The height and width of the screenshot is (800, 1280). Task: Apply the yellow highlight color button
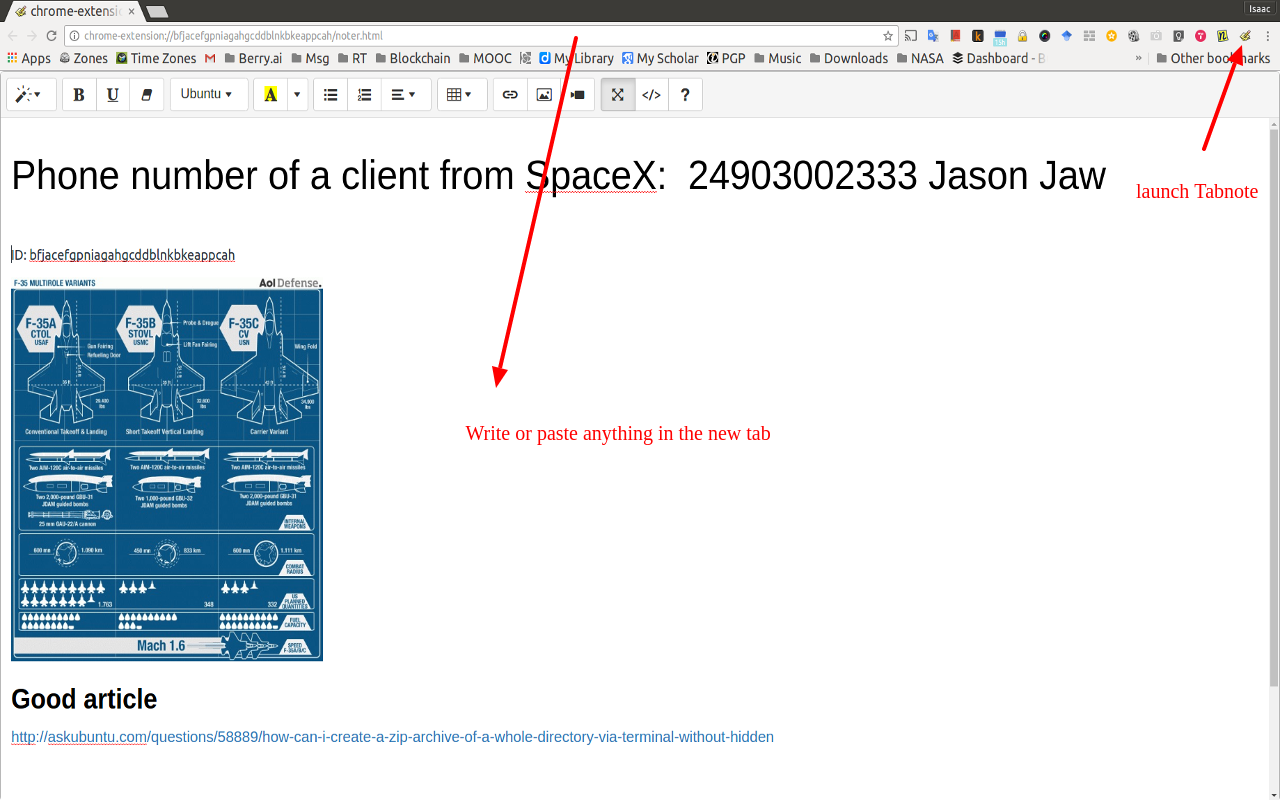click(x=270, y=95)
